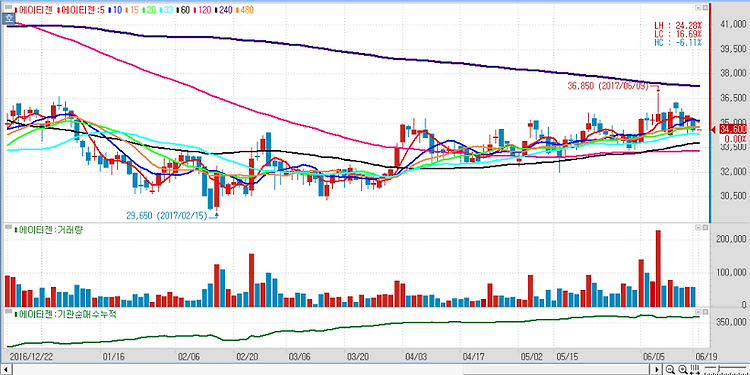Select the 에이티젠 :5 moving average legend
Screen dimensions: 750x375
81,9
